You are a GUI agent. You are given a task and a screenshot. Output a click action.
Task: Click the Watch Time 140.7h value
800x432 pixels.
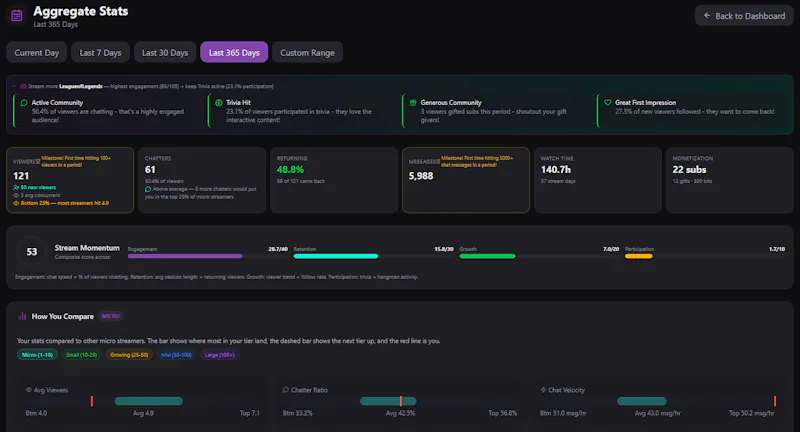coord(556,169)
